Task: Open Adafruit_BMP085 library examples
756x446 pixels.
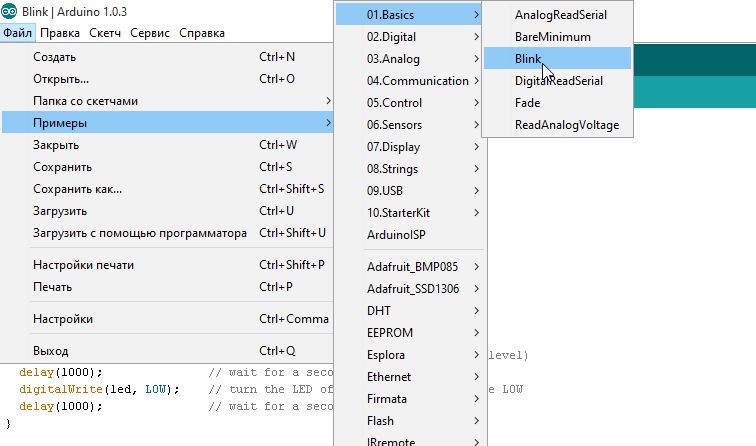Action: click(x=410, y=267)
